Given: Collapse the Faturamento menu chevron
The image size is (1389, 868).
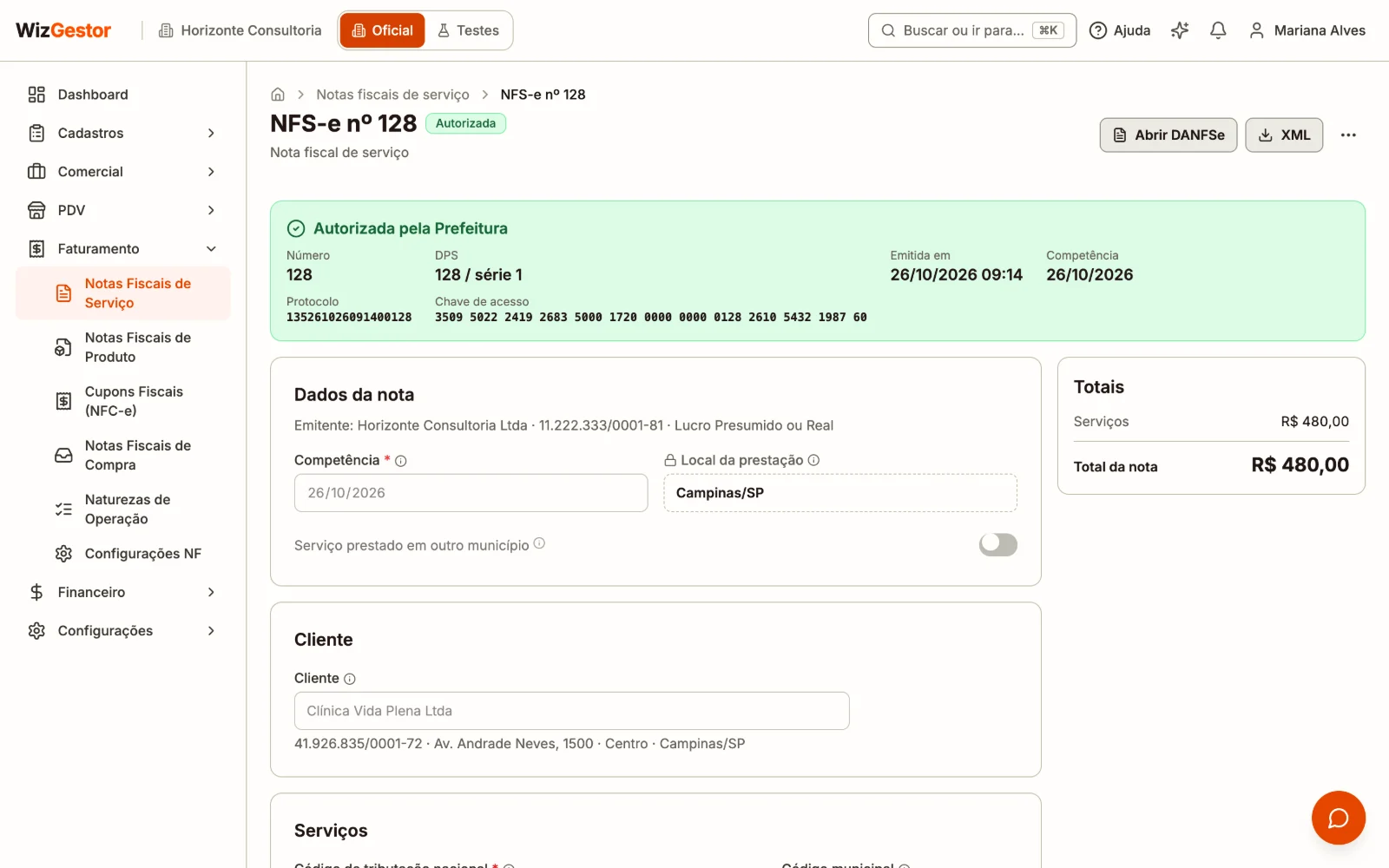Looking at the screenshot, I should [x=211, y=249].
